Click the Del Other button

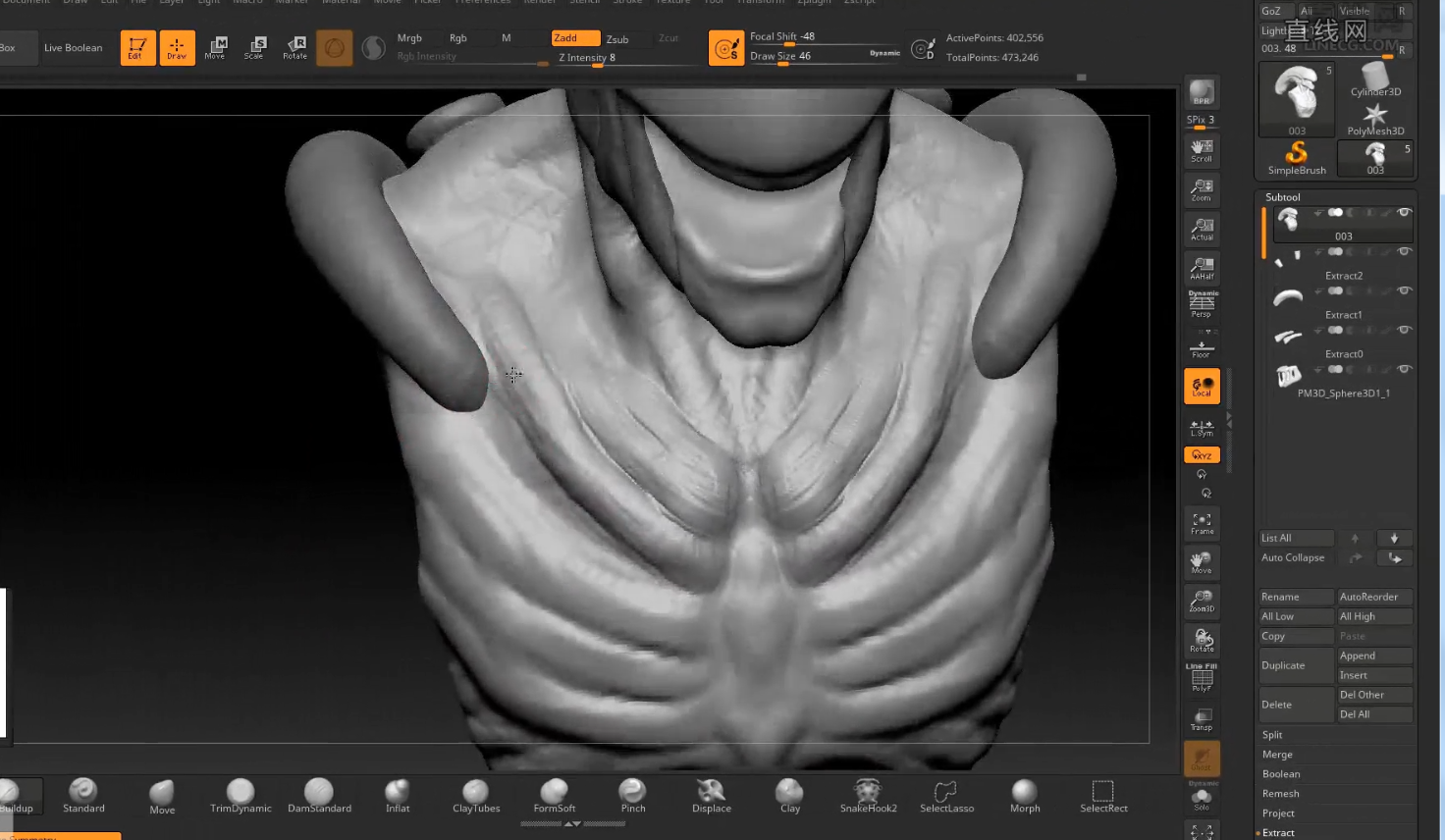1375,695
